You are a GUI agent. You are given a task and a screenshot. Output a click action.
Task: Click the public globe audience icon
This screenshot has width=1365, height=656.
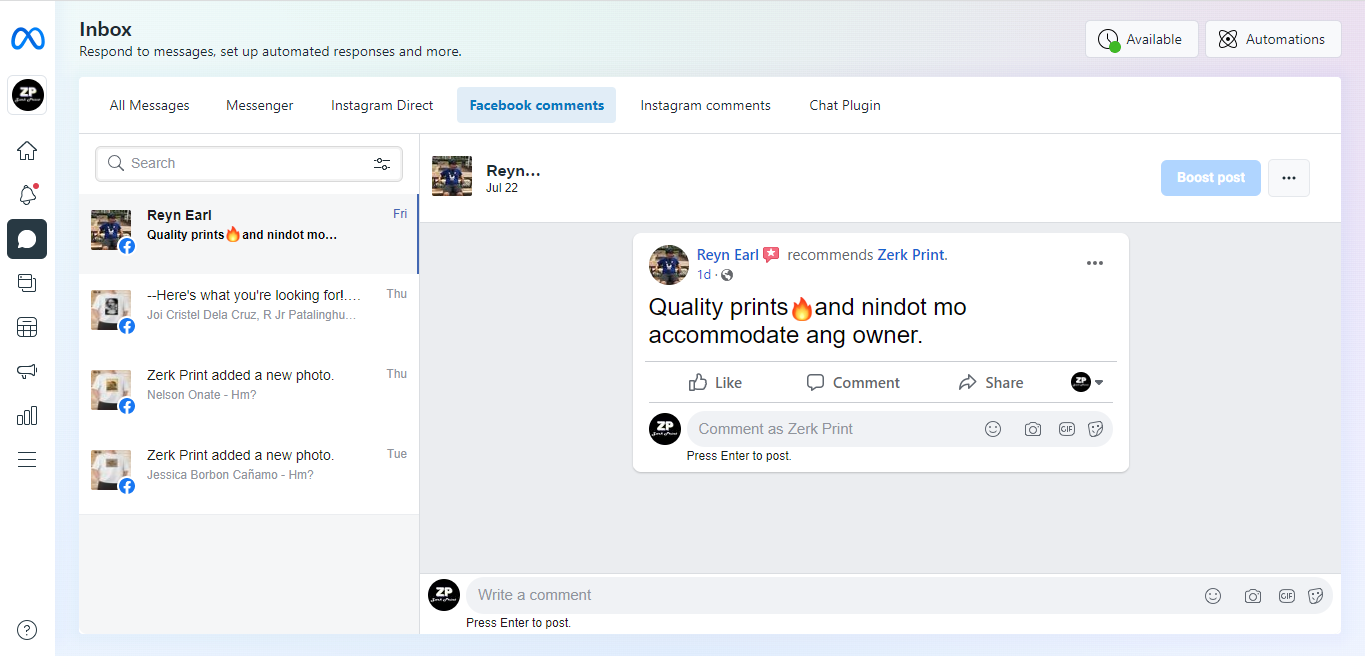pyautogui.click(x=727, y=275)
